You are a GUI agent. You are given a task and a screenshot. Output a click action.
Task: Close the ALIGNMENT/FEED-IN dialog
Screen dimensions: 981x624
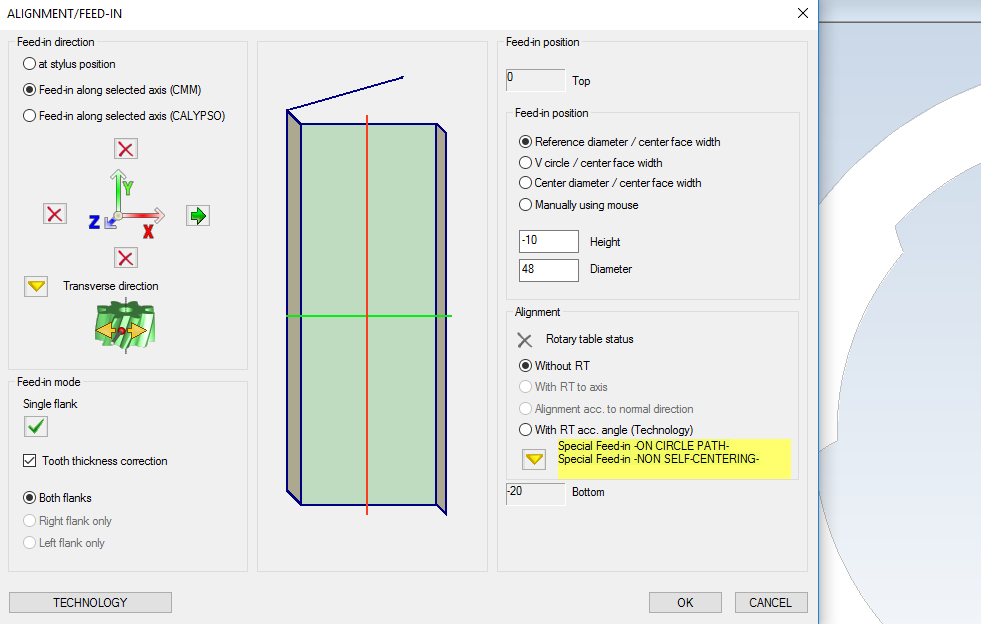[803, 13]
